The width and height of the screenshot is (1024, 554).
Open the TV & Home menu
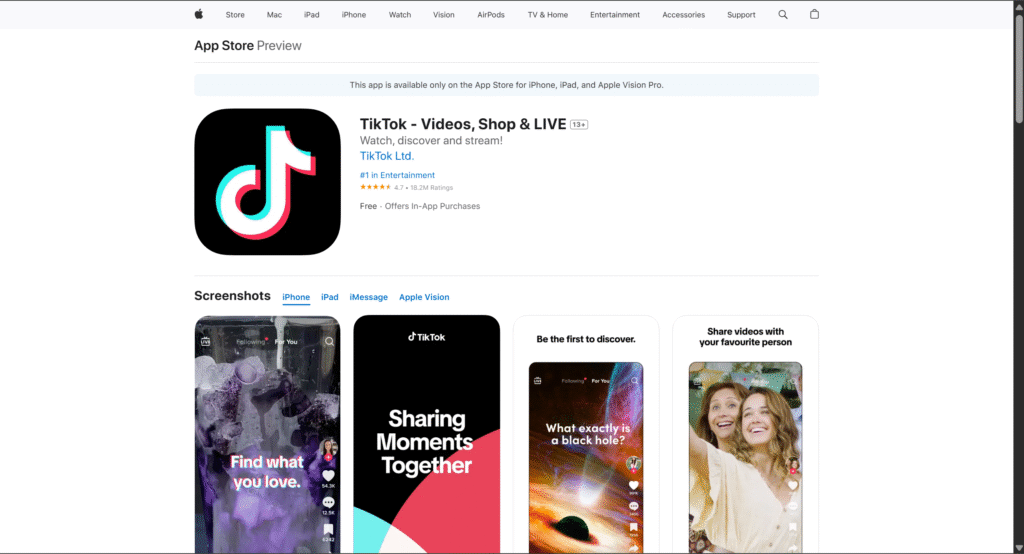548,15
